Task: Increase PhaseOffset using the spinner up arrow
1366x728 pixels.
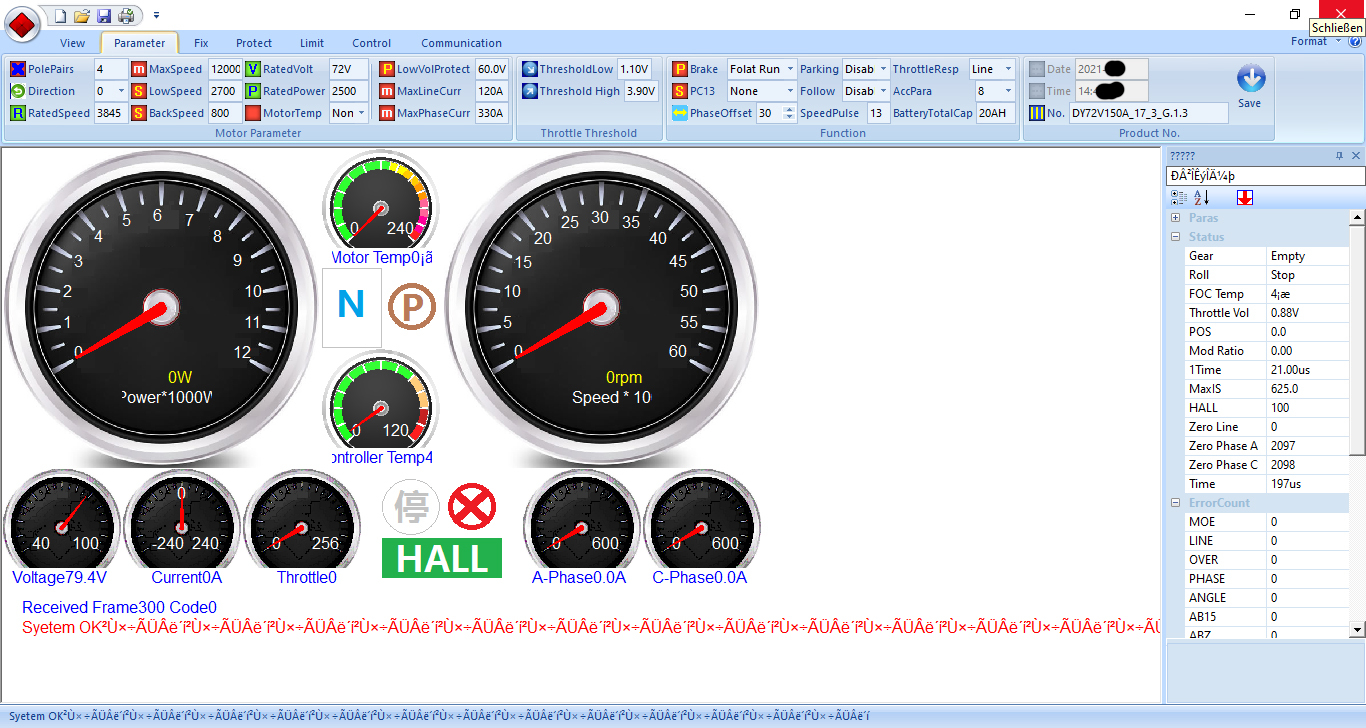Action: (x=790, y=109)
